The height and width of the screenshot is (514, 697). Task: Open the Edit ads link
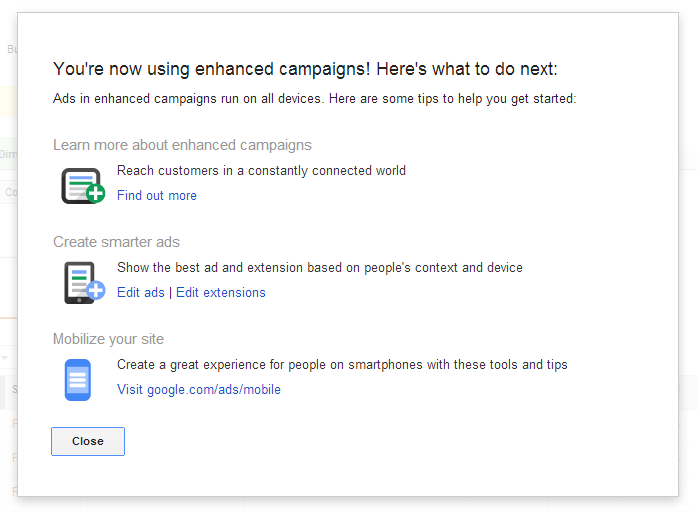[x=141, y=293]
